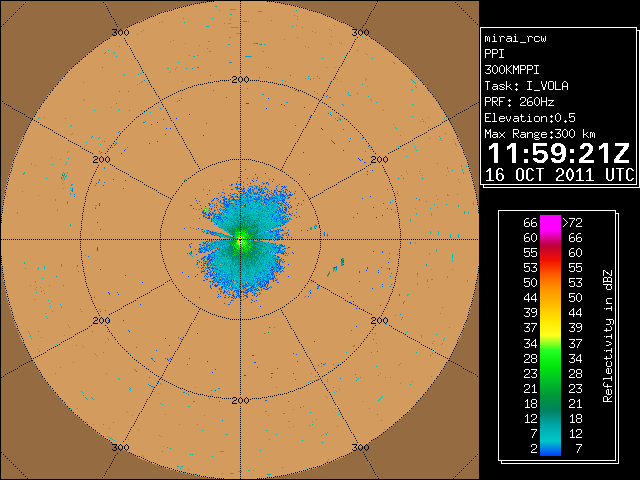Click the Reflectivity in dBZ axis label

608,336
